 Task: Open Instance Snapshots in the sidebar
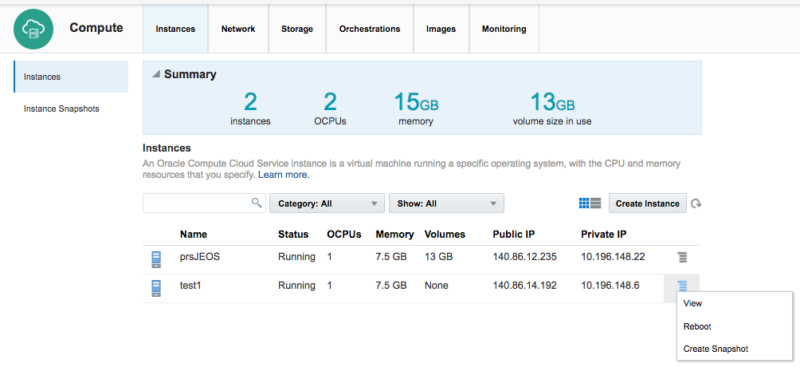pos(61,109)
